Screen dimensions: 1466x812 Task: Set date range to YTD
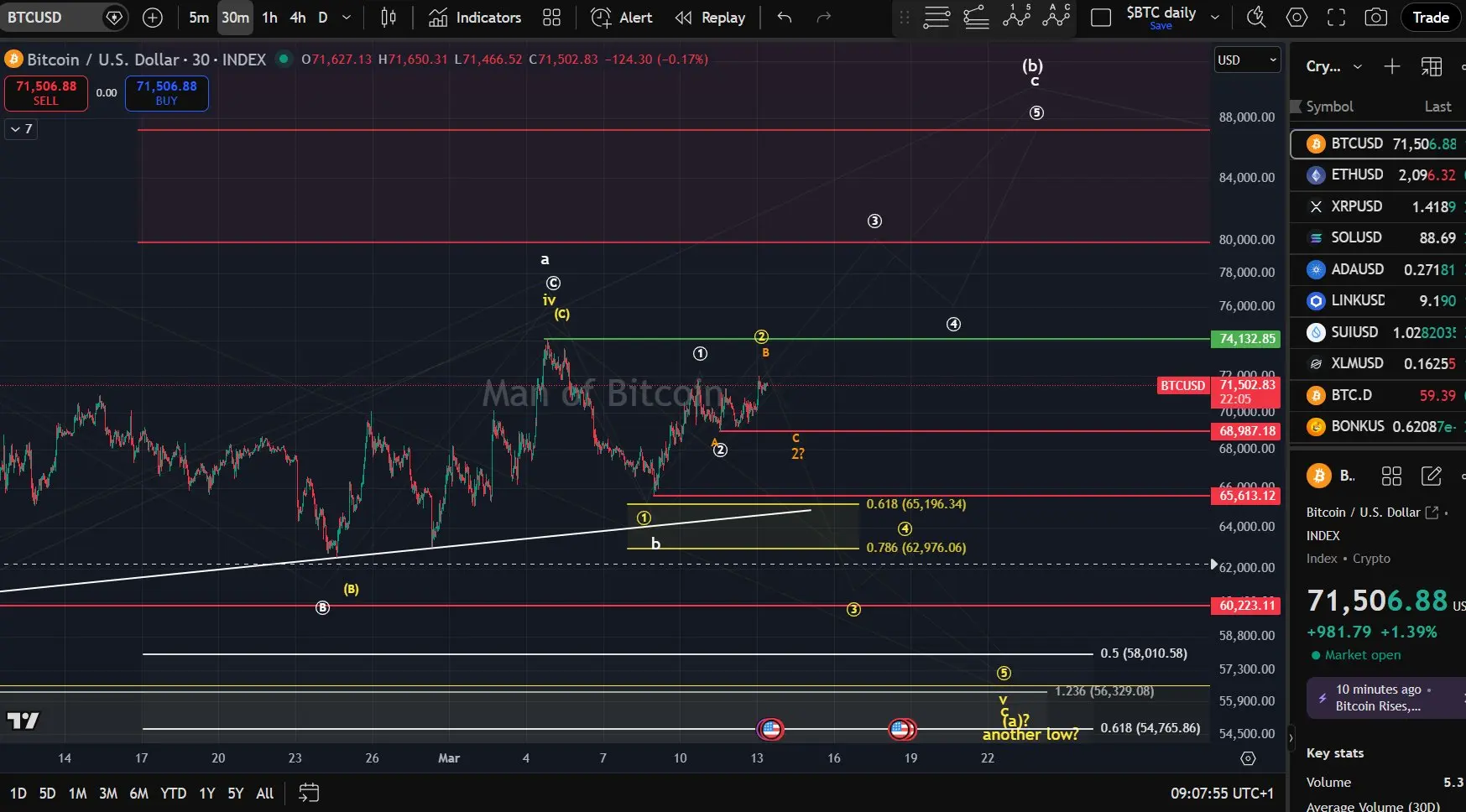(174, 793)
